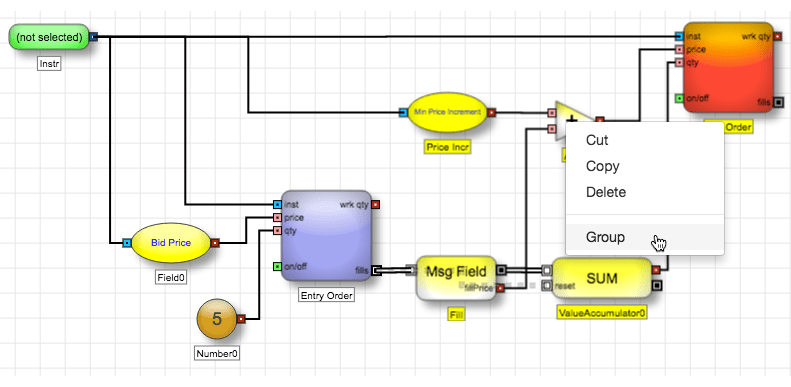Open the (not selected) instrument selector

[49, 37]
